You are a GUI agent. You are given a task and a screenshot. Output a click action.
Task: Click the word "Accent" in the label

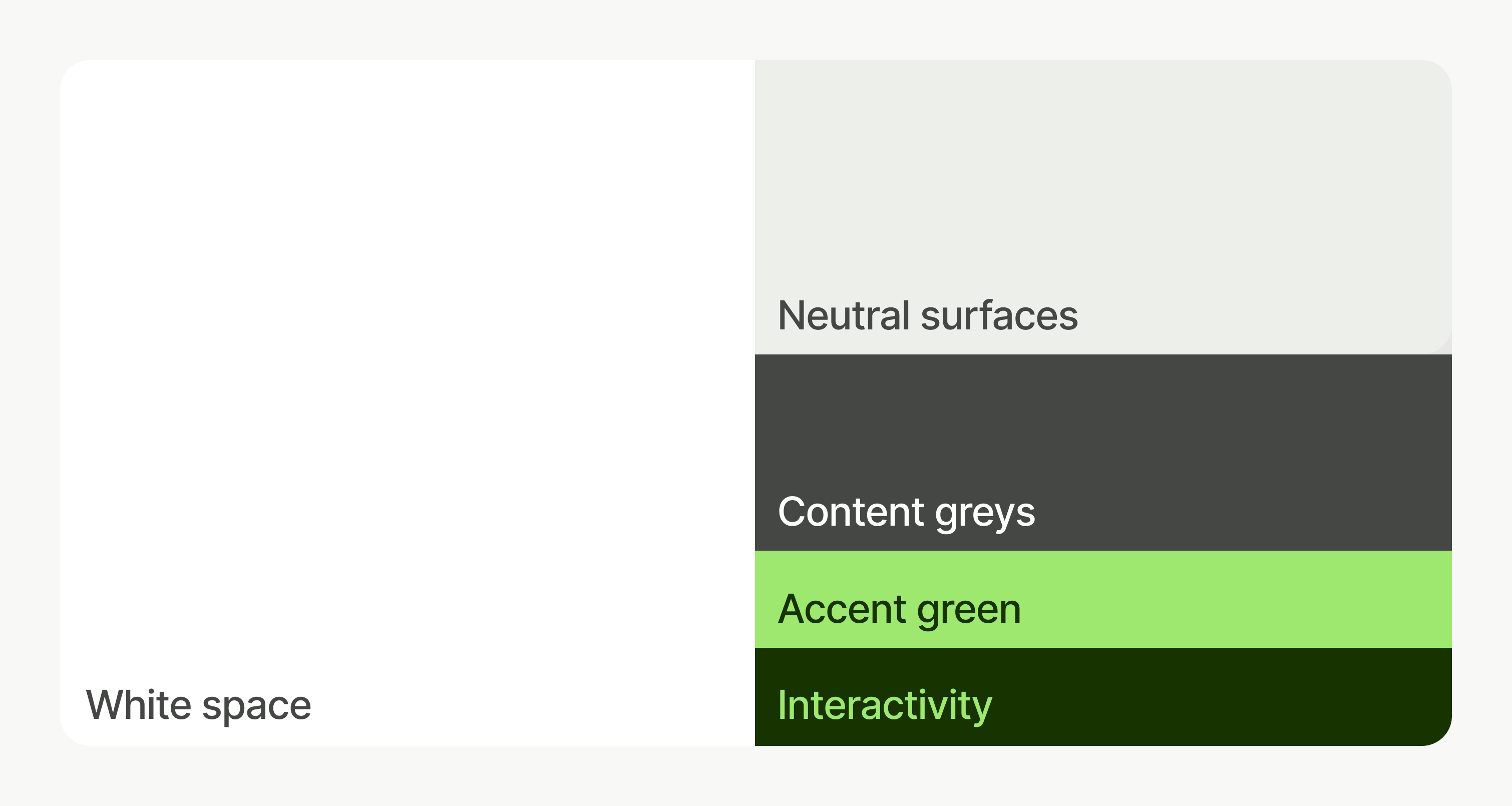[842, 609]
